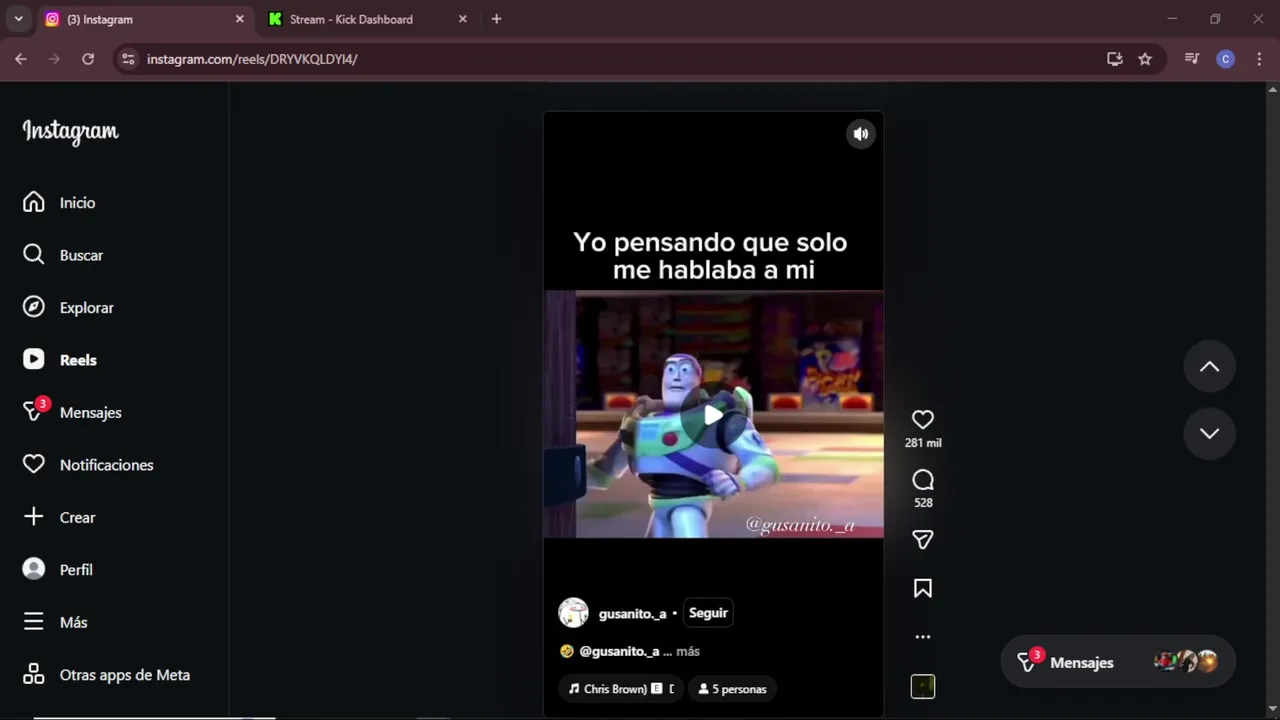Install app icon in address bar

coord(1114,59)
